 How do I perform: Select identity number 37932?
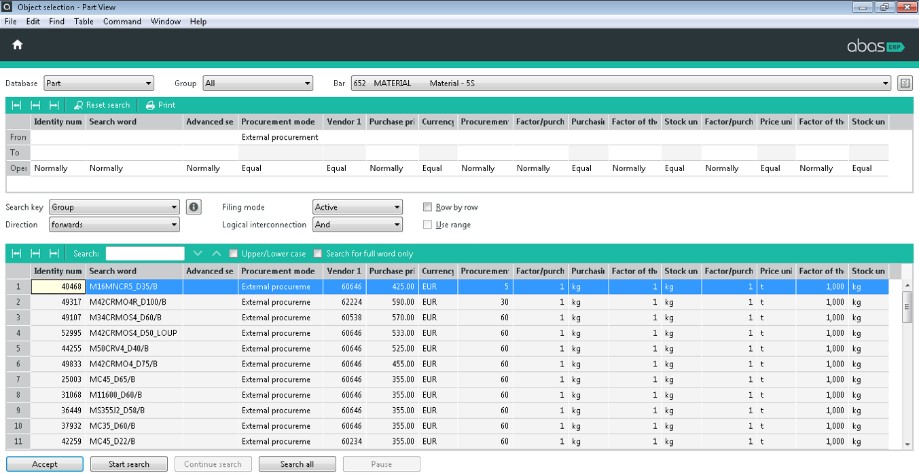[58, 426]
